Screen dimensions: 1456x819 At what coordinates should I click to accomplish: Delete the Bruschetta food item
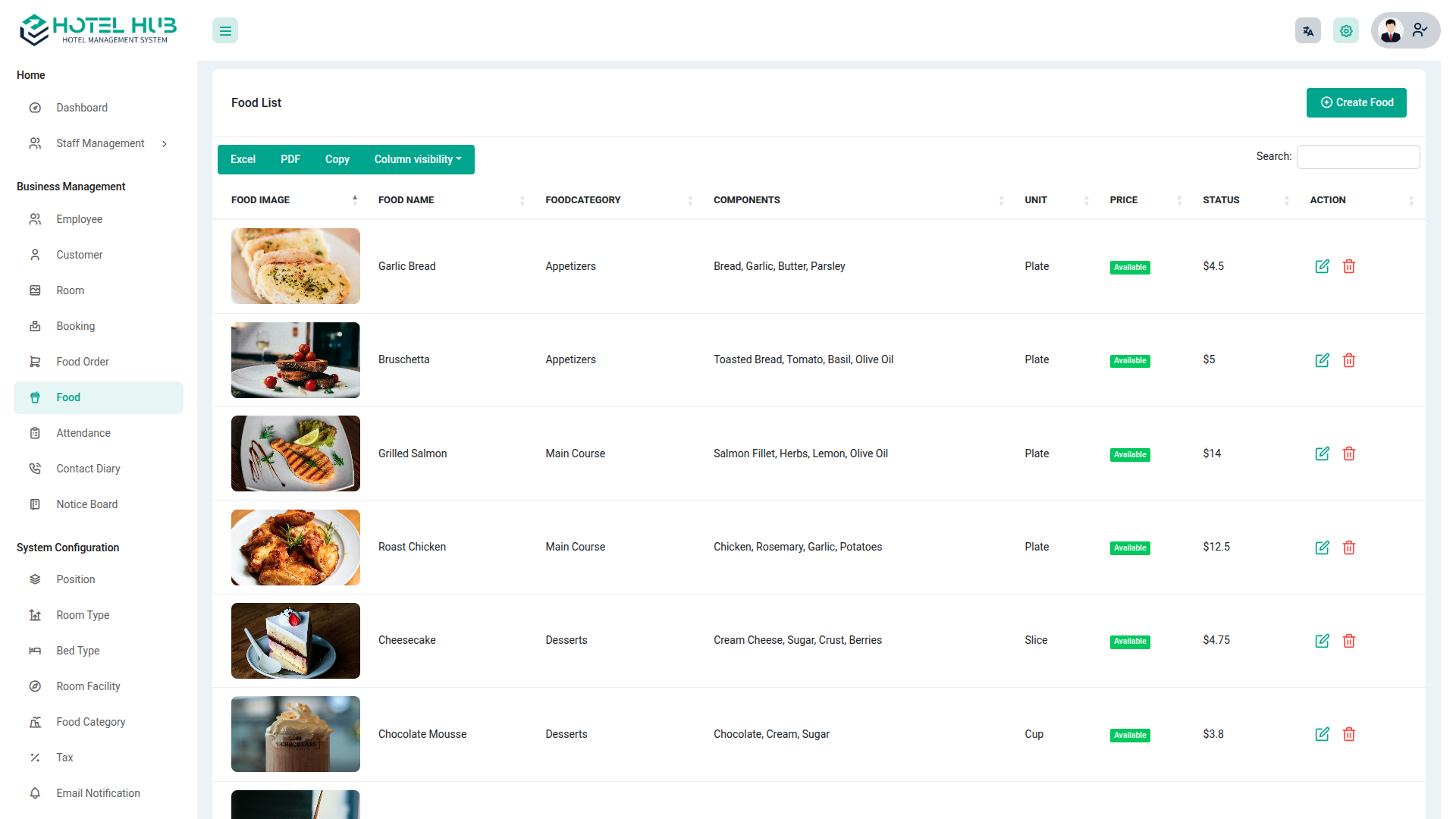coord(1349,360)
